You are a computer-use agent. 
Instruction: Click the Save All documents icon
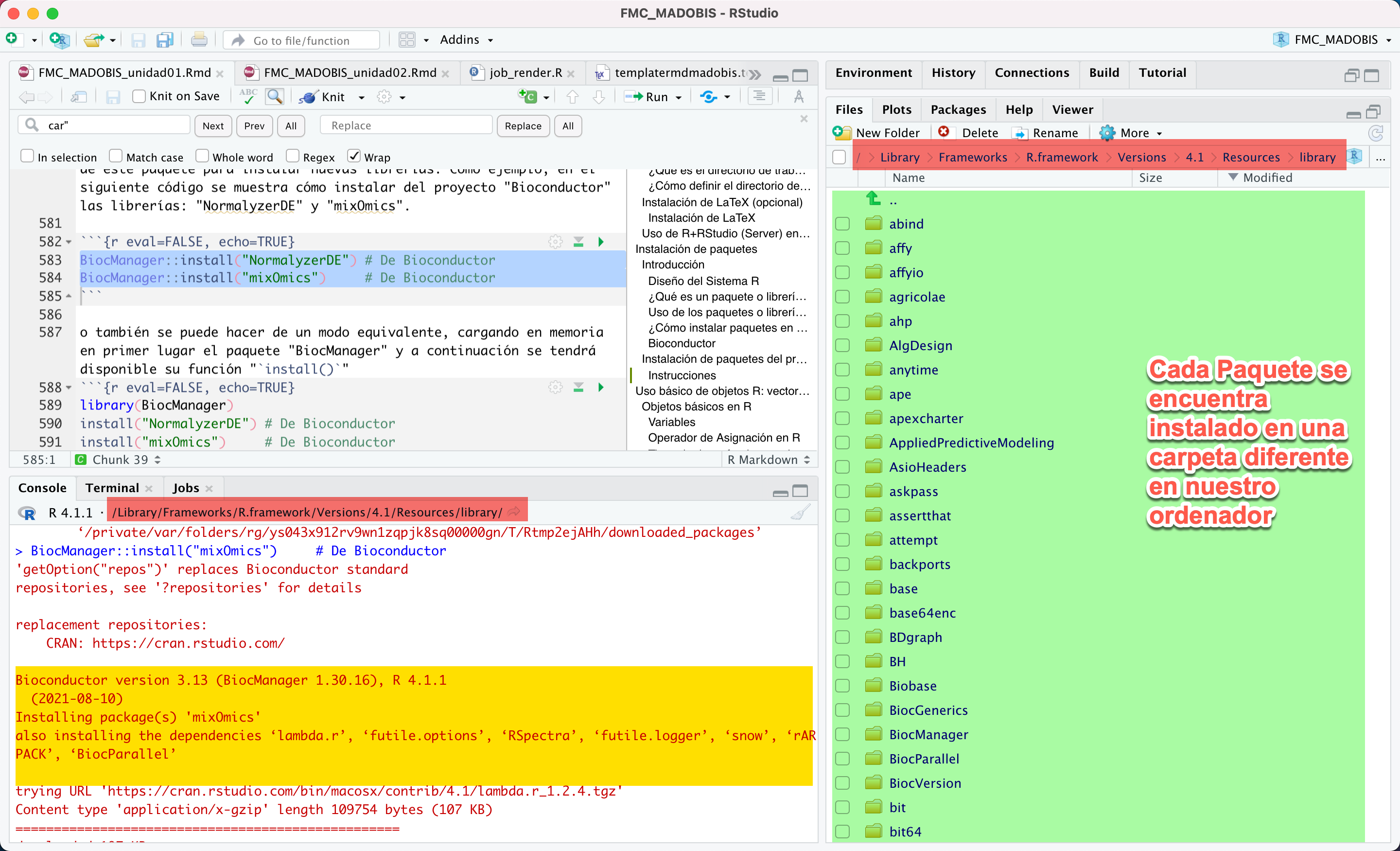pos(164,40)
